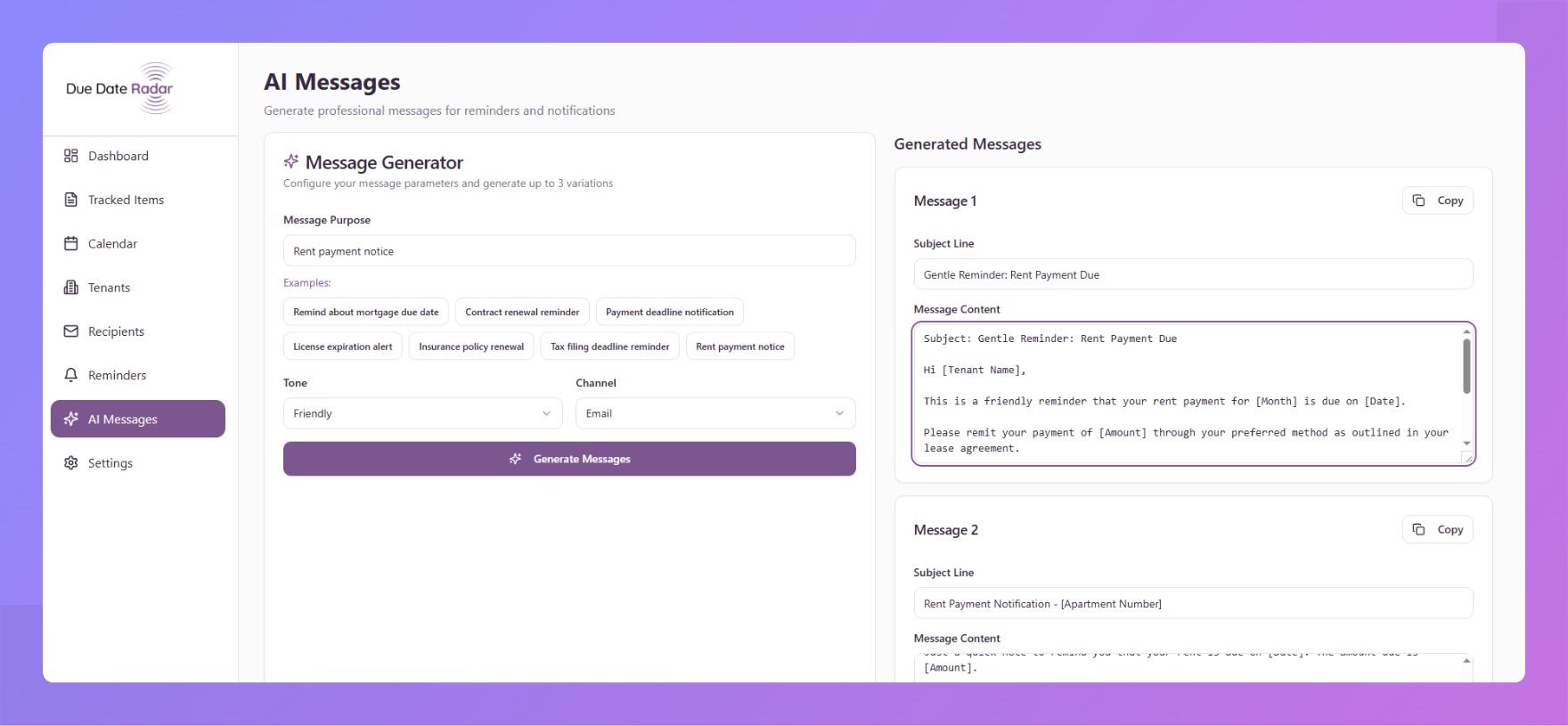Click the Recipients envelope icon
The width and height of the screenshot is (1568, 726).
[x=71, y=331]
